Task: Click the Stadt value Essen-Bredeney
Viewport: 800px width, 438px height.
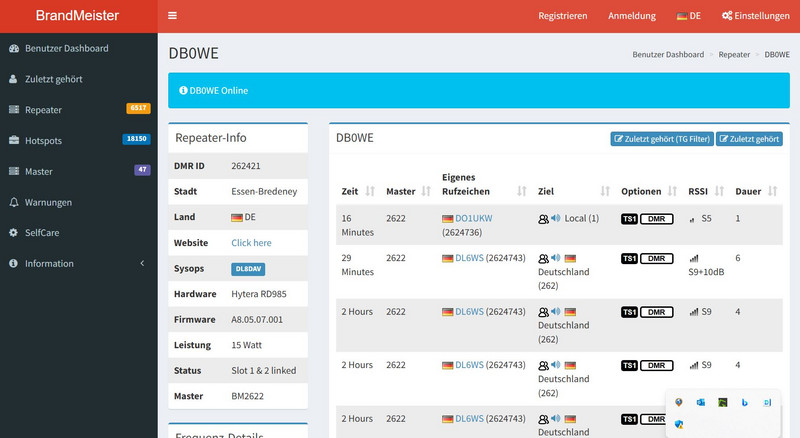Action: (264, 191)
